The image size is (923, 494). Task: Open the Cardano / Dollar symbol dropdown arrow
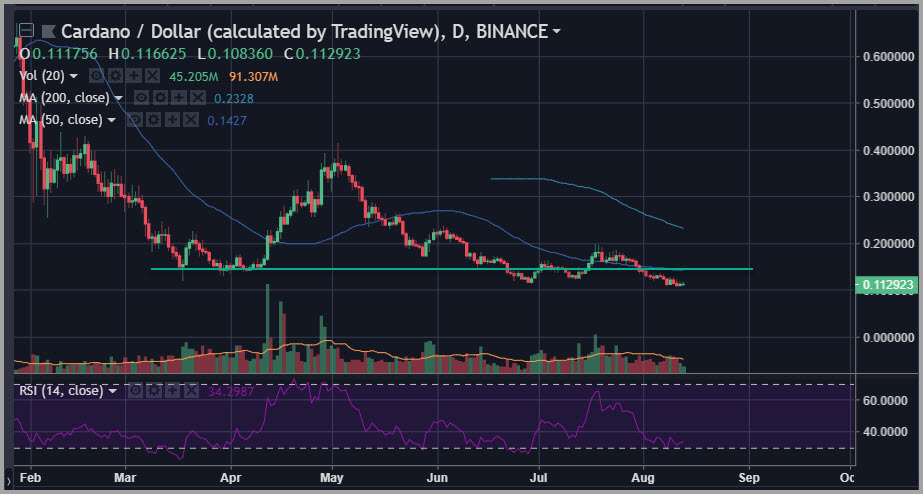556,31
